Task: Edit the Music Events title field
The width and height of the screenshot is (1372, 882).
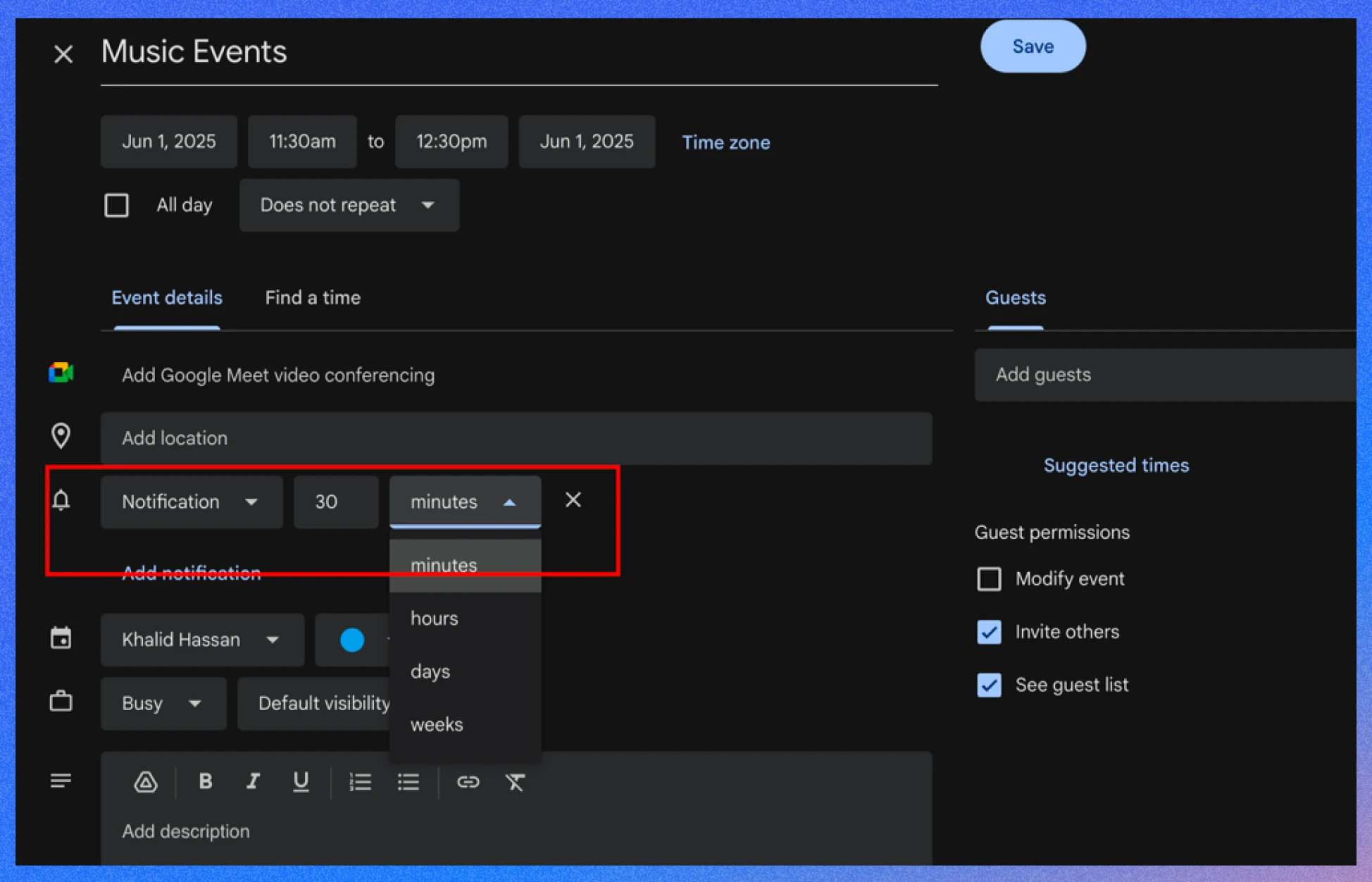Action: tap(519, 52)
